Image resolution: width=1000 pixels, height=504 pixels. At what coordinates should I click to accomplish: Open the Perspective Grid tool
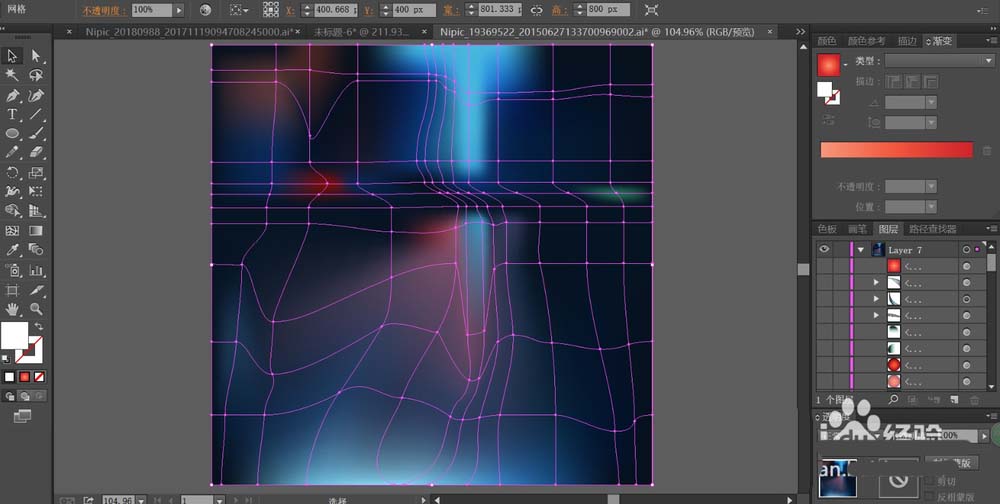[36, 211]
